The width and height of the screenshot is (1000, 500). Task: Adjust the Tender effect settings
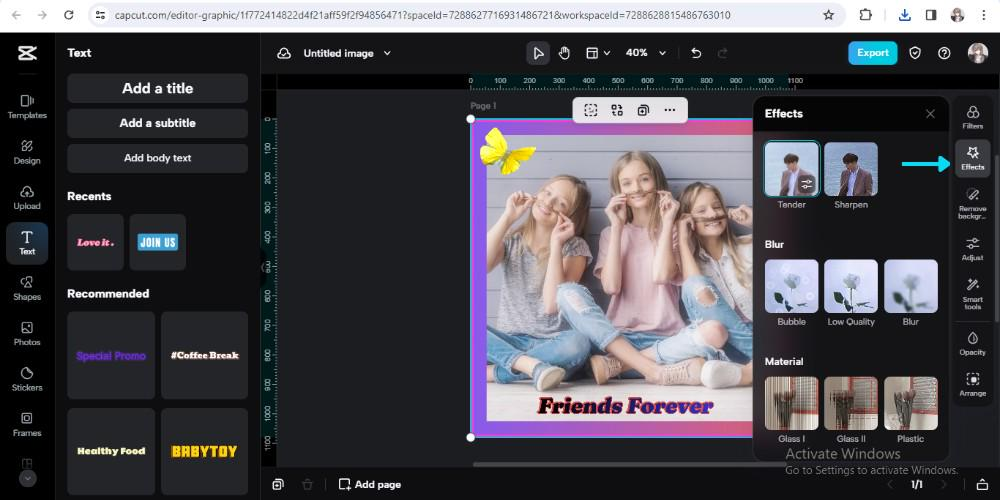[x=807, y=184]
